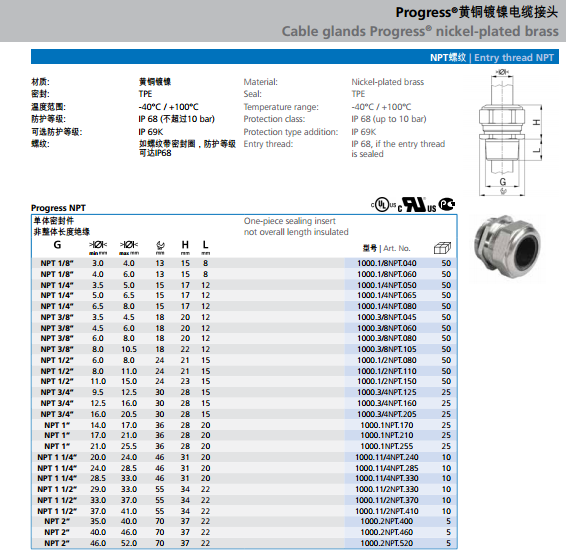566x554 pixels.
Task: Click article number 1000.11/4NPT.240
Action: click(387, 457)
